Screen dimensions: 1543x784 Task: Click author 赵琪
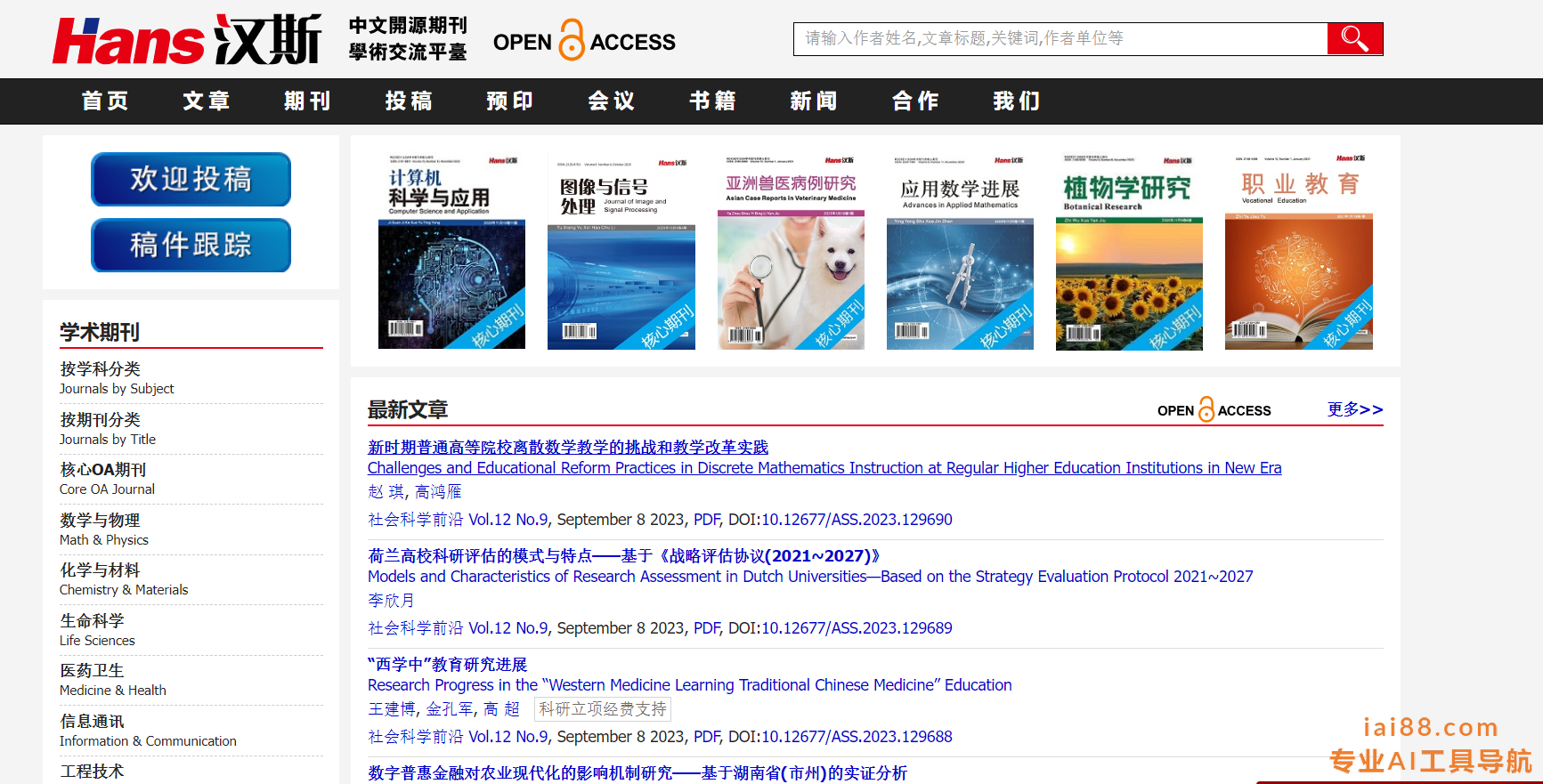386,491
